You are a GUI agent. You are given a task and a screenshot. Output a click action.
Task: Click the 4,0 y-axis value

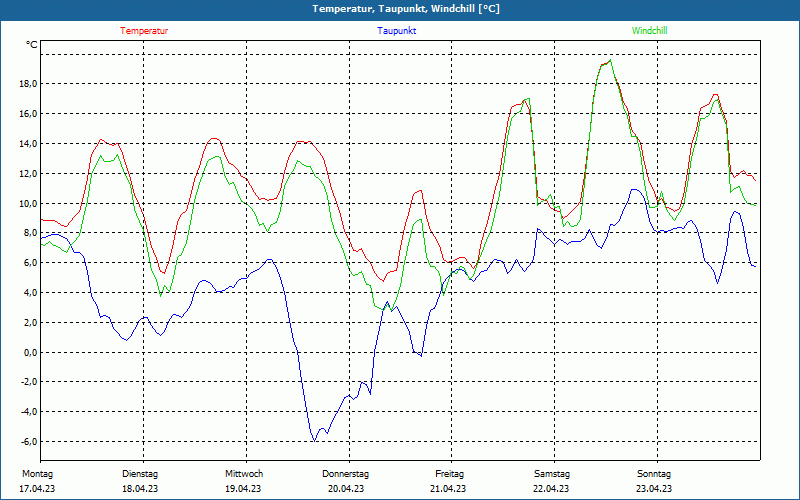(30, 292)
